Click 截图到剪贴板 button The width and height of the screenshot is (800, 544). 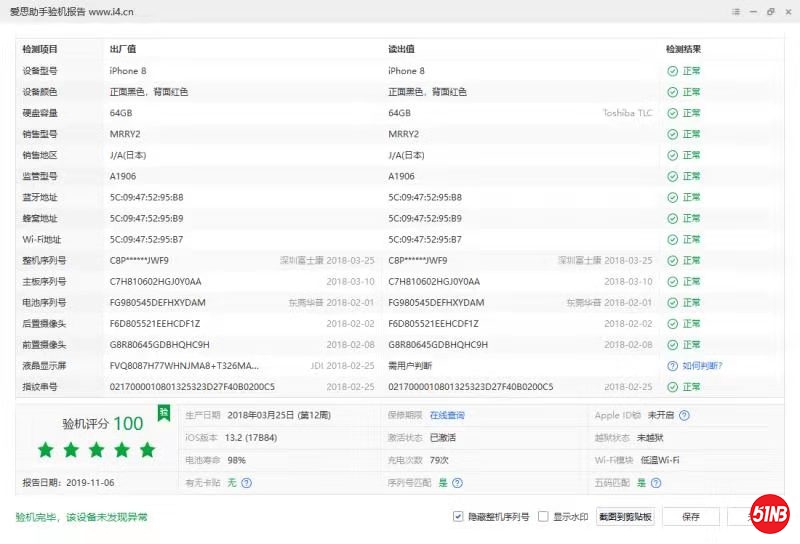click(625, 517)
